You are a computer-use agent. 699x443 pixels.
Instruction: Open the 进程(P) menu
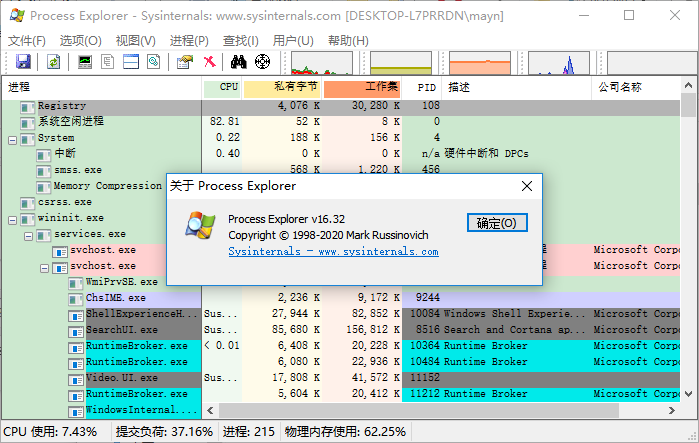189,41
